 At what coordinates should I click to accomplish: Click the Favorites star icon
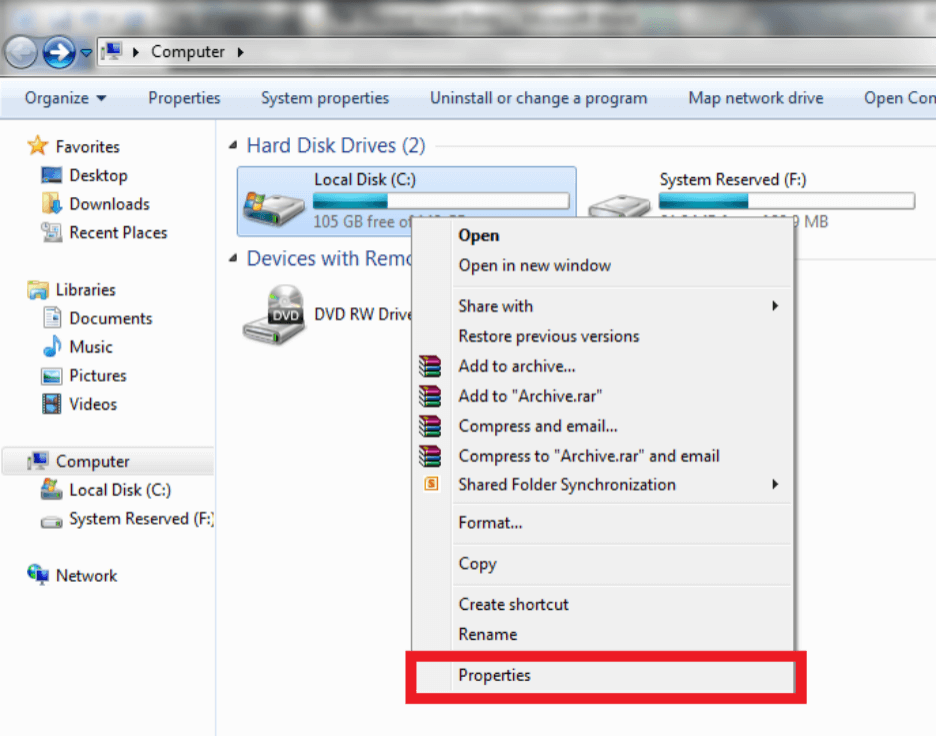tap(38, 146)
